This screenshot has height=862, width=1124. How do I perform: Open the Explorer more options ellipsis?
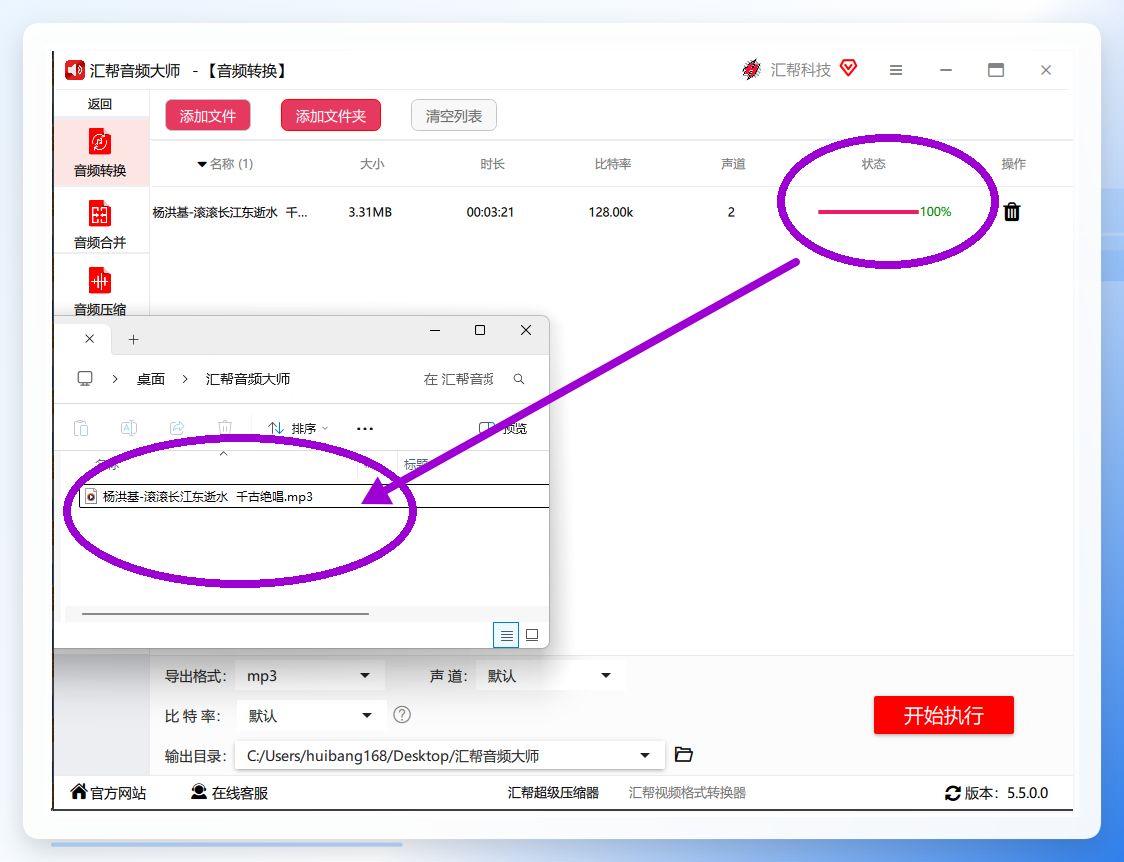365,428
